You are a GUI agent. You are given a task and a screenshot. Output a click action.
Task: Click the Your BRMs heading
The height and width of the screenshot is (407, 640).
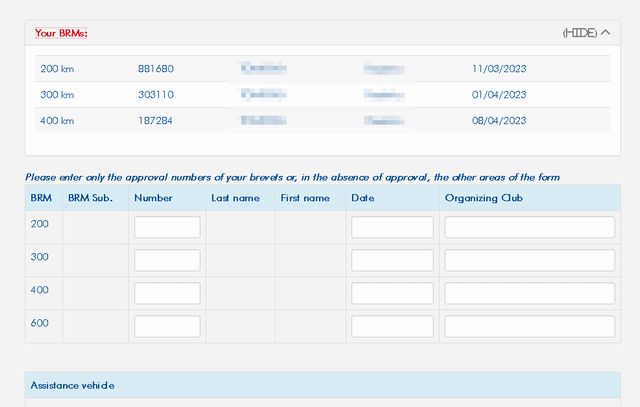pos(61,33)
